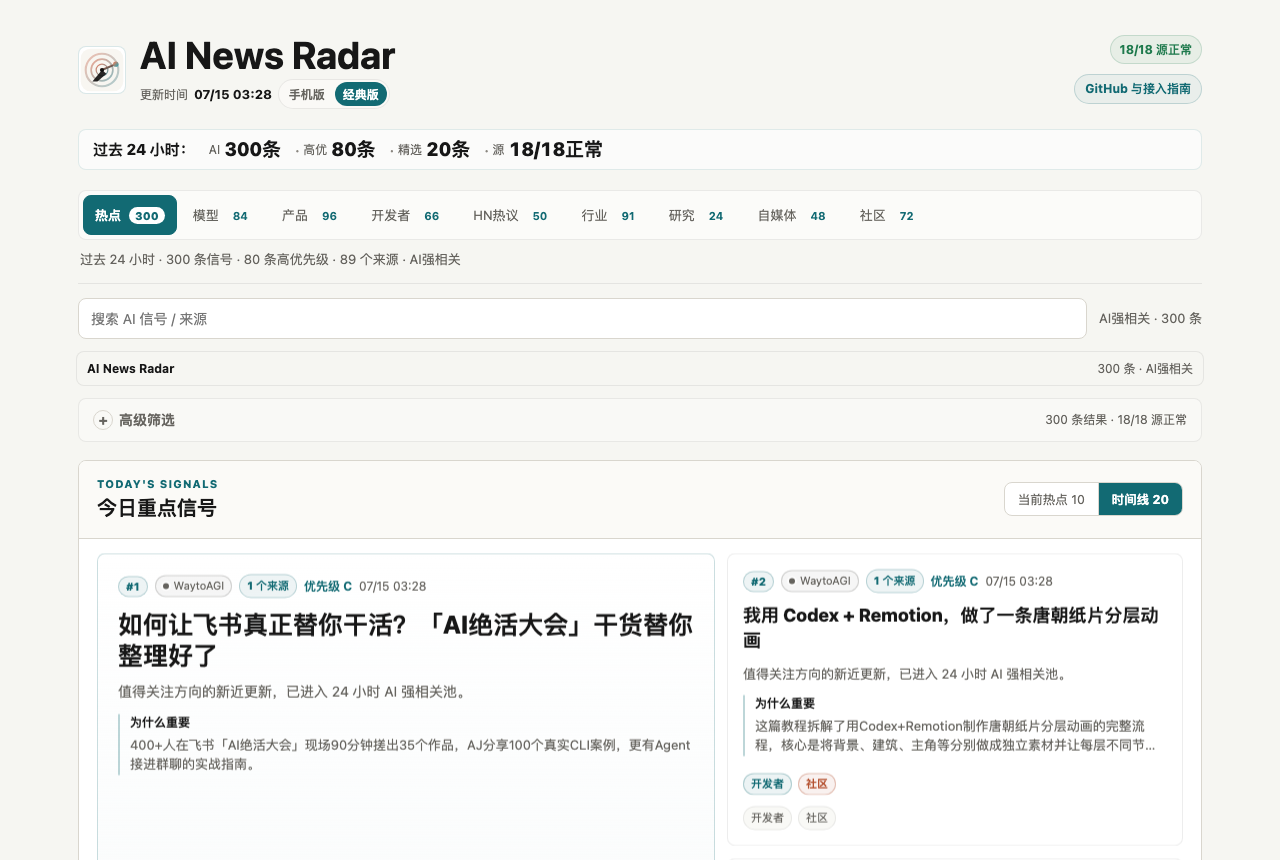Show 时间线 20 list
This screenshot has width=1280, height=860.
(x=1140, y=499)
